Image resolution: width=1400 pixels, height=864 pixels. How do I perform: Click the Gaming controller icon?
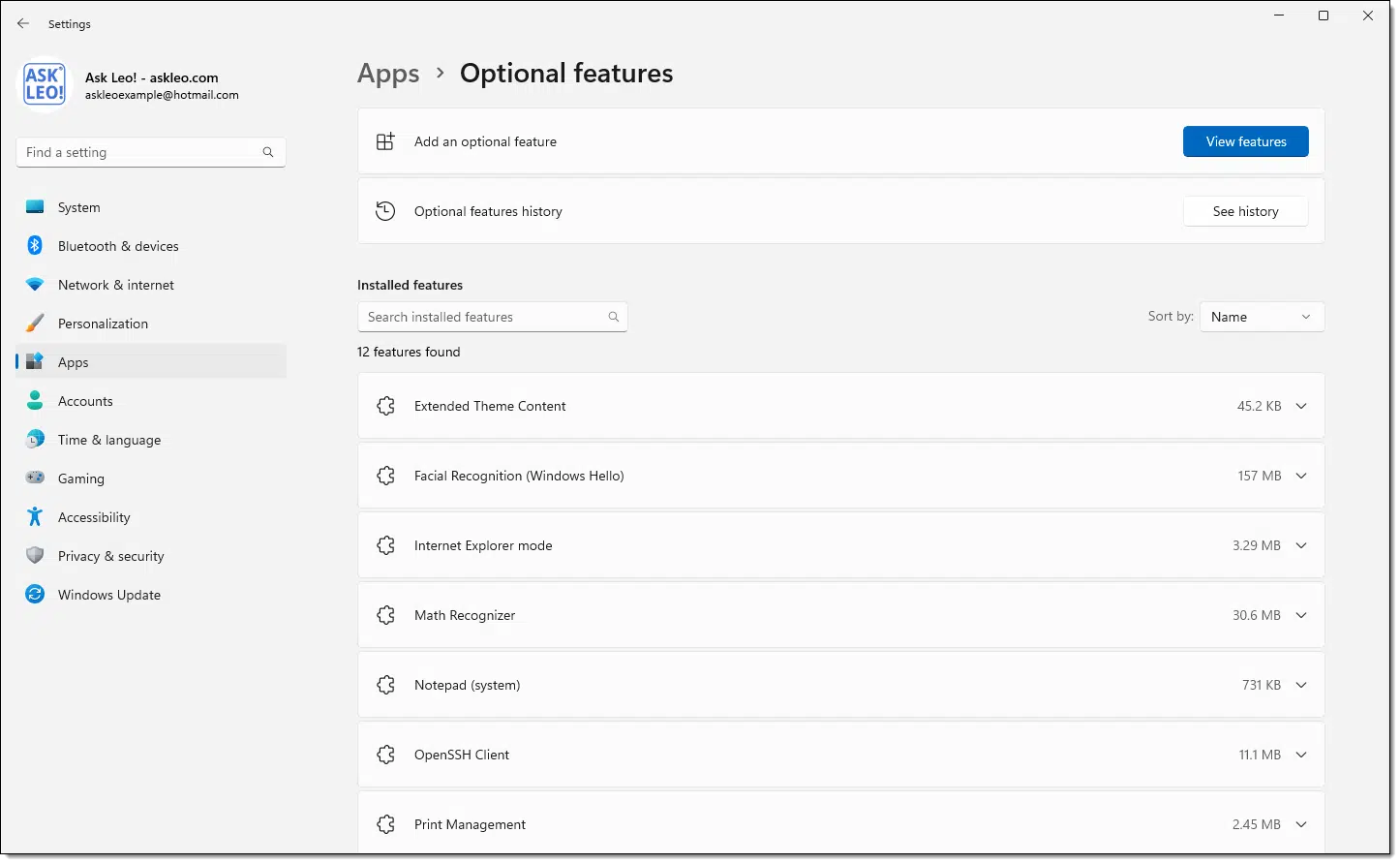(35, 478)
